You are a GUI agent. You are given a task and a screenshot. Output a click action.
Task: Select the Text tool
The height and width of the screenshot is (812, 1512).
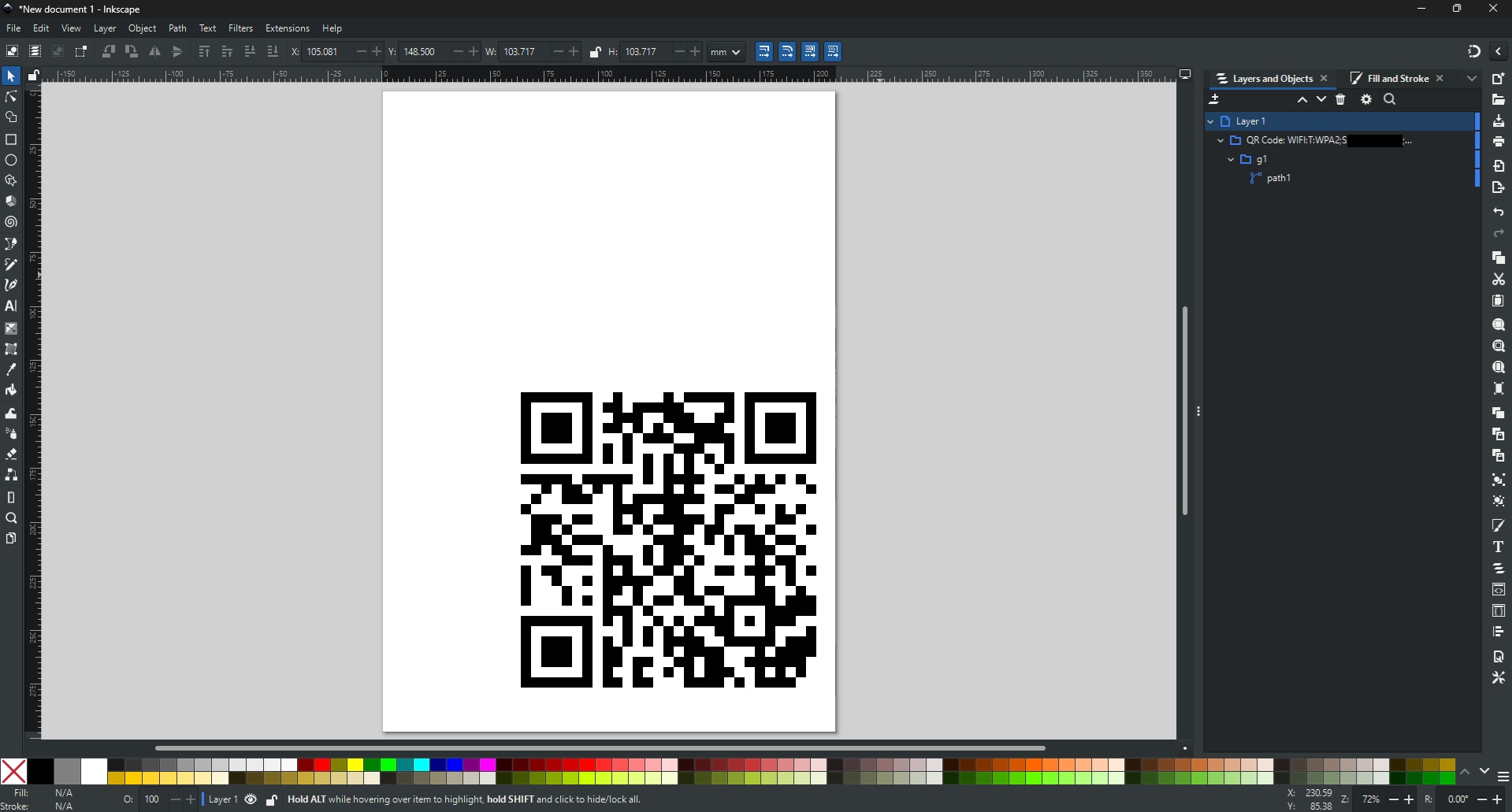click(x=11, y=306)
